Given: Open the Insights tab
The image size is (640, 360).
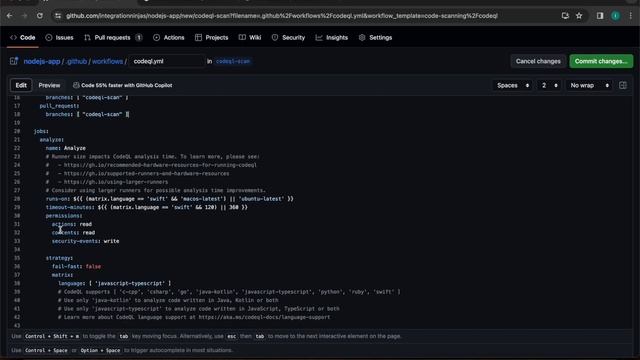Looking at the screenshot, I should [332, 38].
